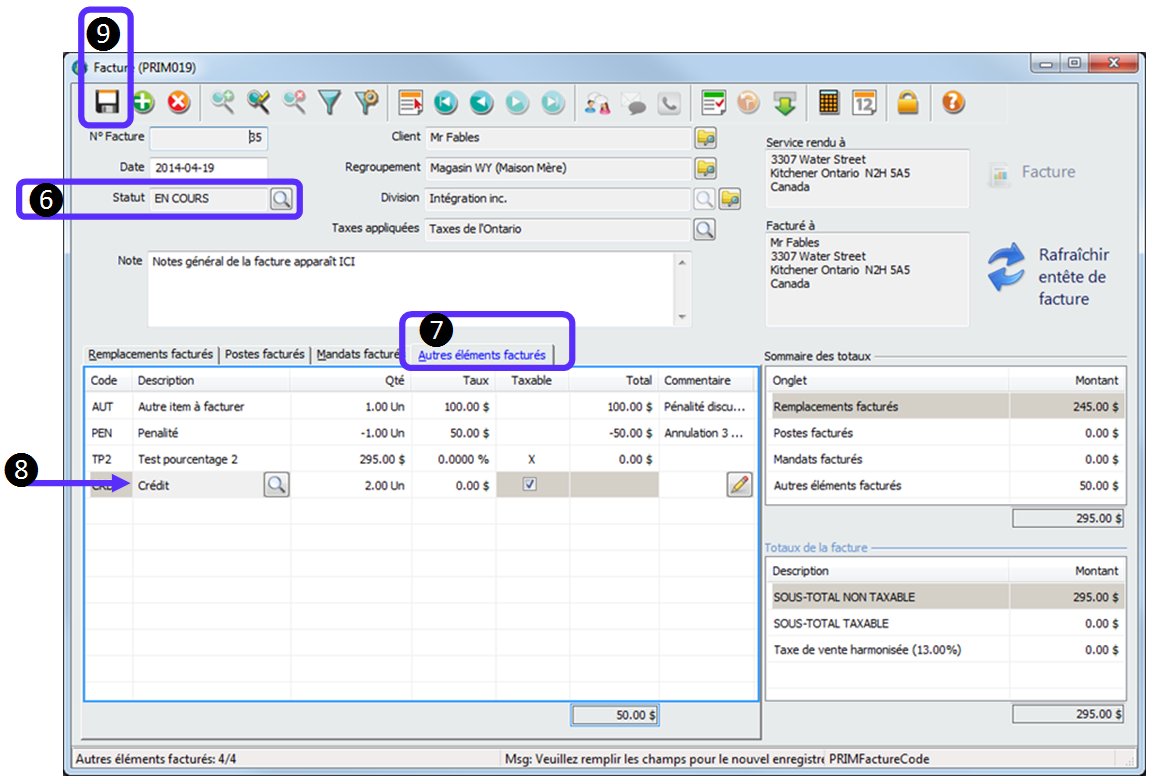
Task: Edit comment with pencil icon on Crédit row
Action: [739, 485]
